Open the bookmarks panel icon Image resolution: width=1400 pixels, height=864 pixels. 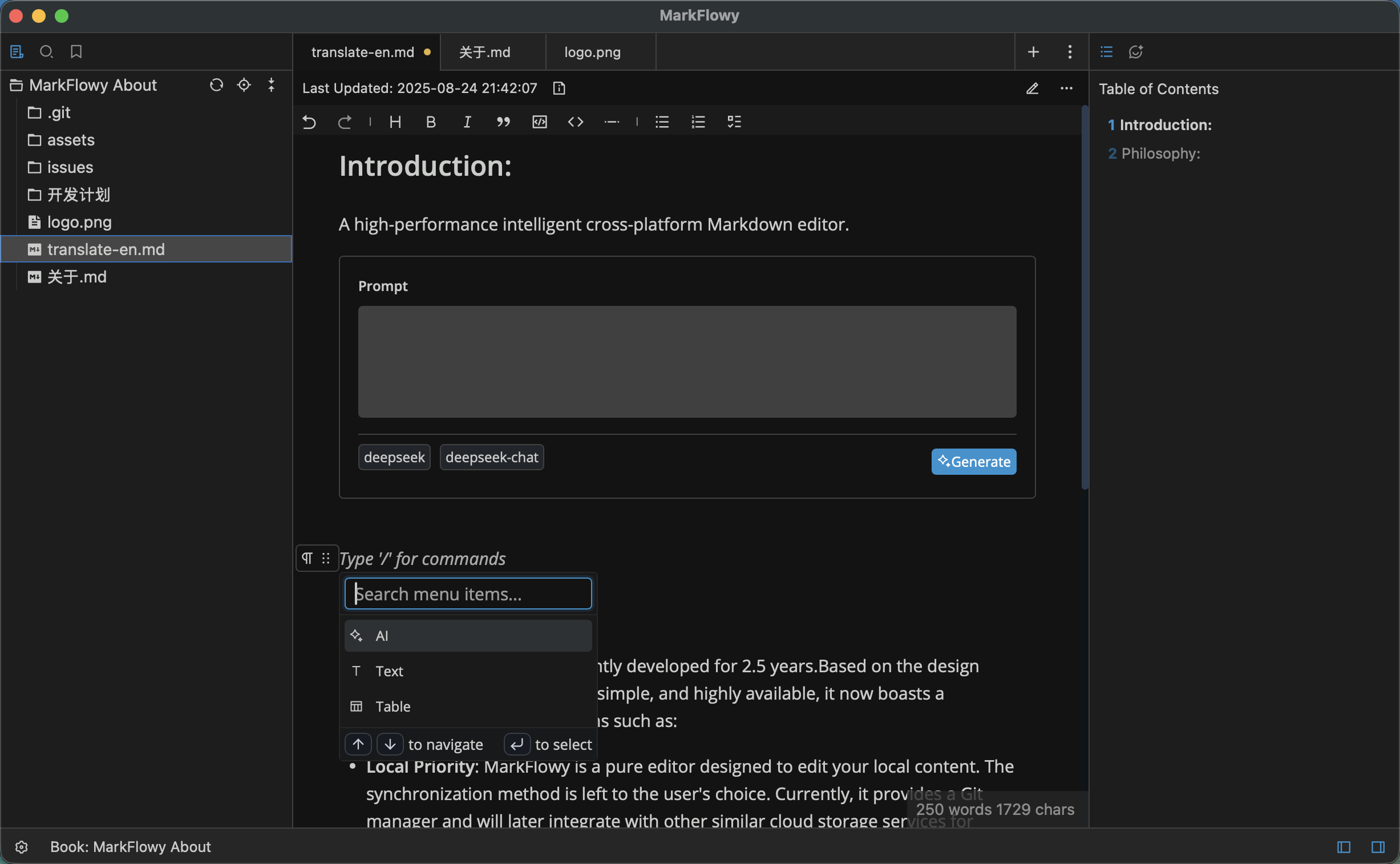coord(76,52)
